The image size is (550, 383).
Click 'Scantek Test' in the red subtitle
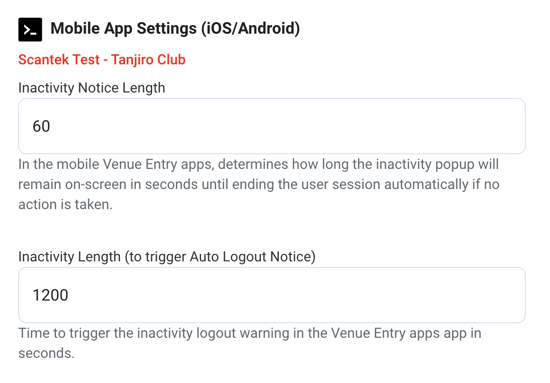pos(59,60)
